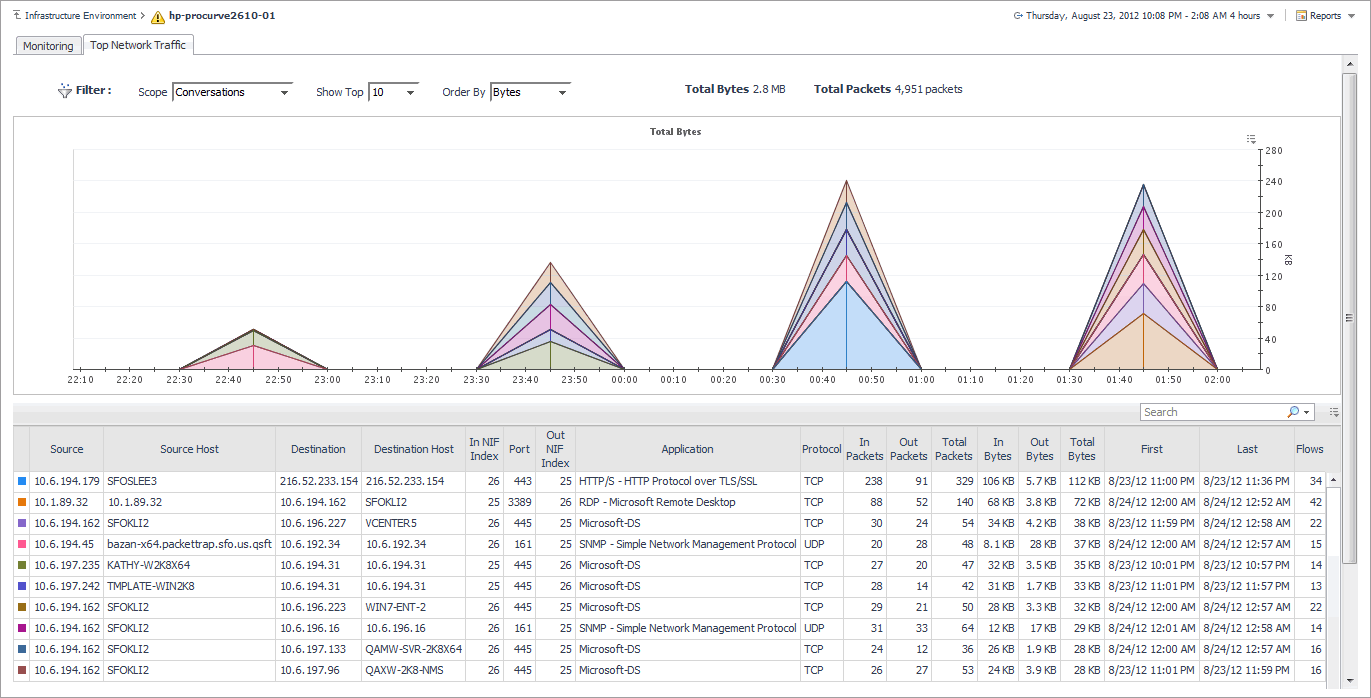Click the Reports icon in header
The image size is (1371, 698).
coord(1301,16)
